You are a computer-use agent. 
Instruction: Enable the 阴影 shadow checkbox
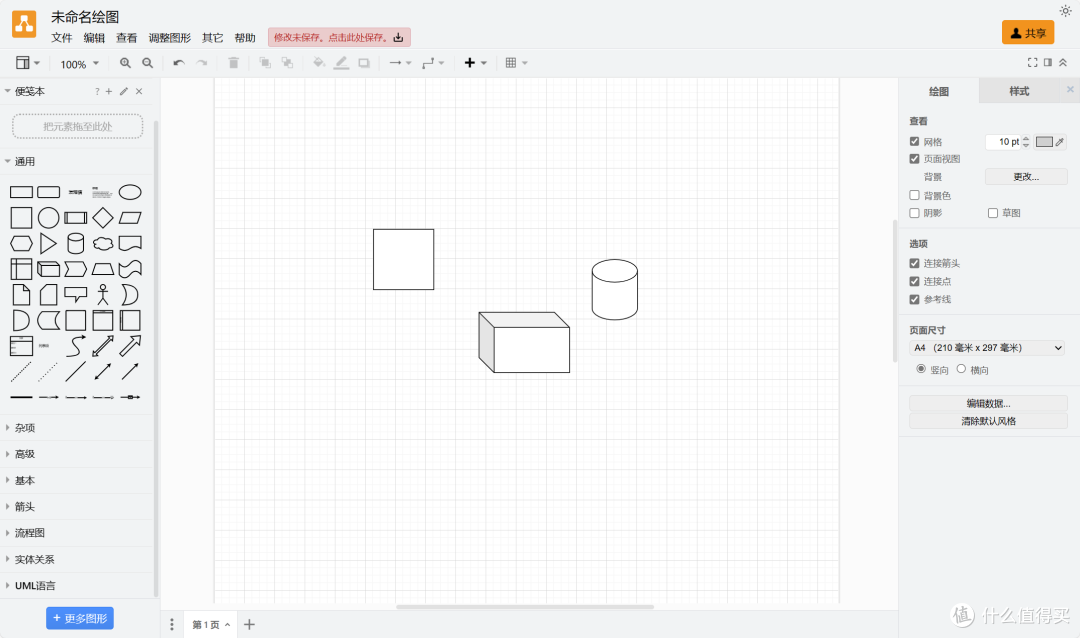(914, 213)
